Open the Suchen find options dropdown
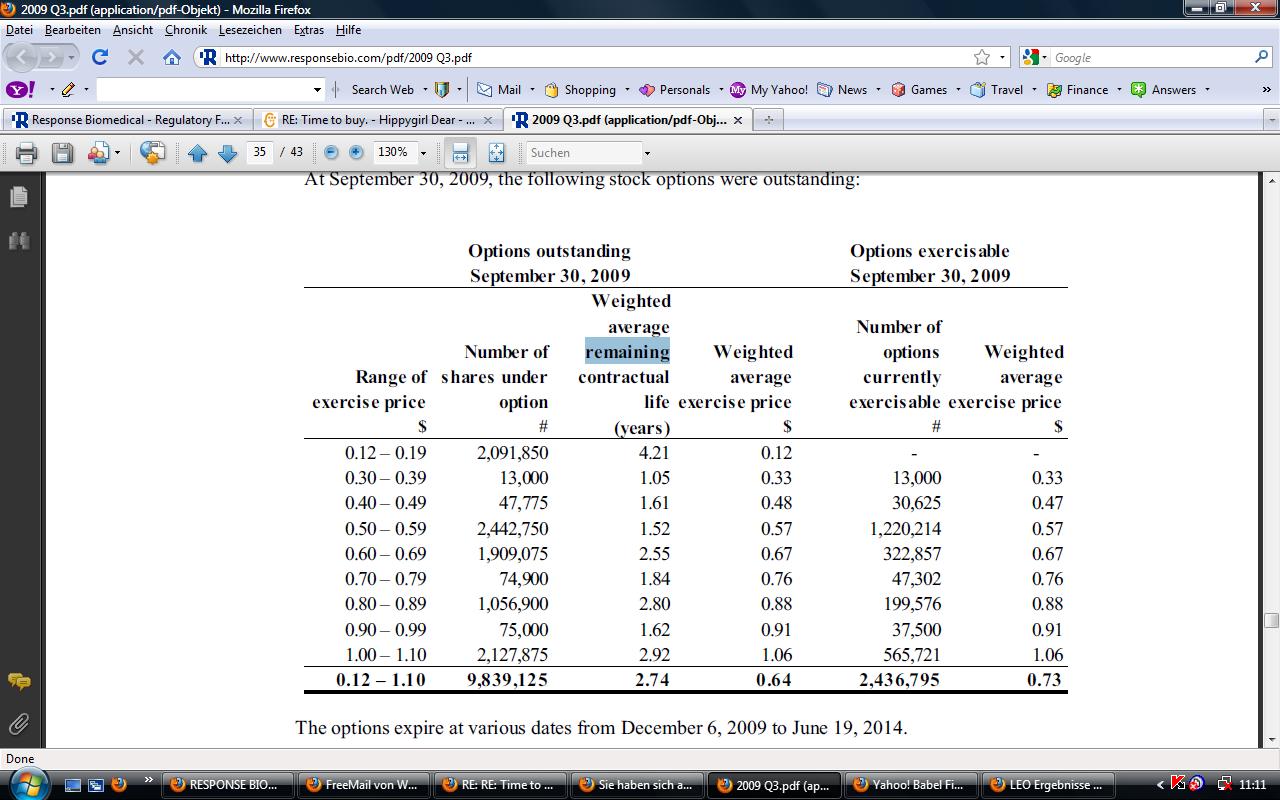This screenshot has height=800, width=1280. (x=647, y=153)
